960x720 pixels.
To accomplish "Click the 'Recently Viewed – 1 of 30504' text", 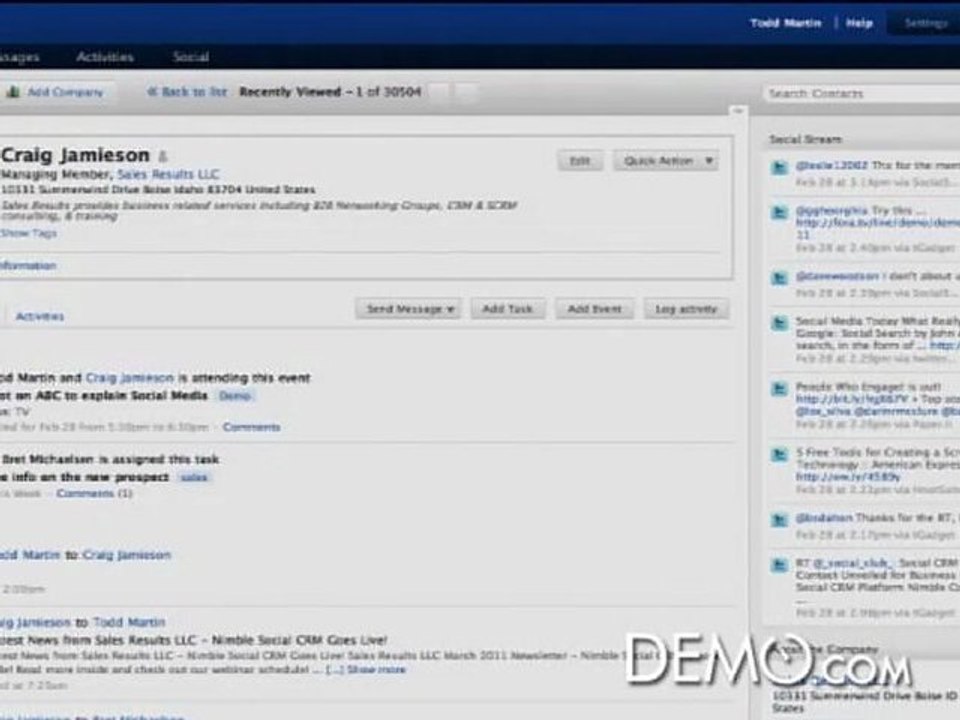I will click(330, 92).
